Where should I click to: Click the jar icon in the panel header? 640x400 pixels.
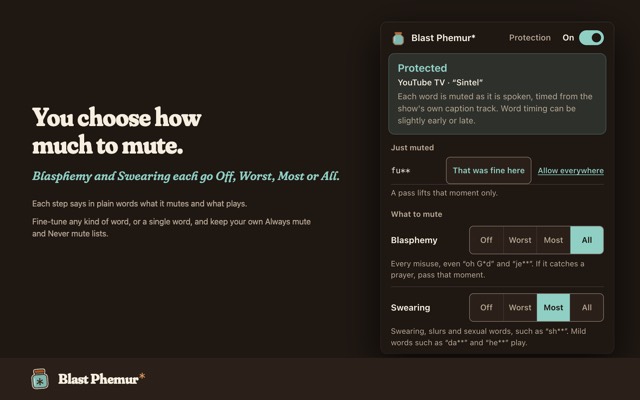pos(398,38)
